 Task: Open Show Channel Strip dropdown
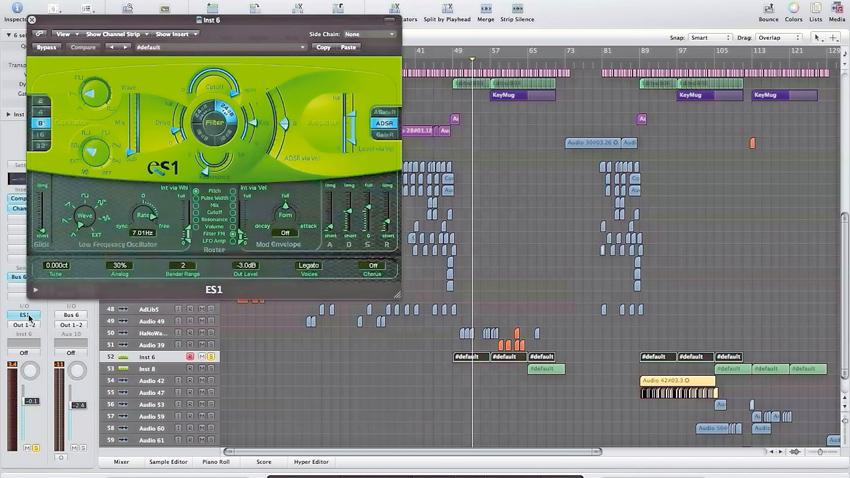point(117,34)
